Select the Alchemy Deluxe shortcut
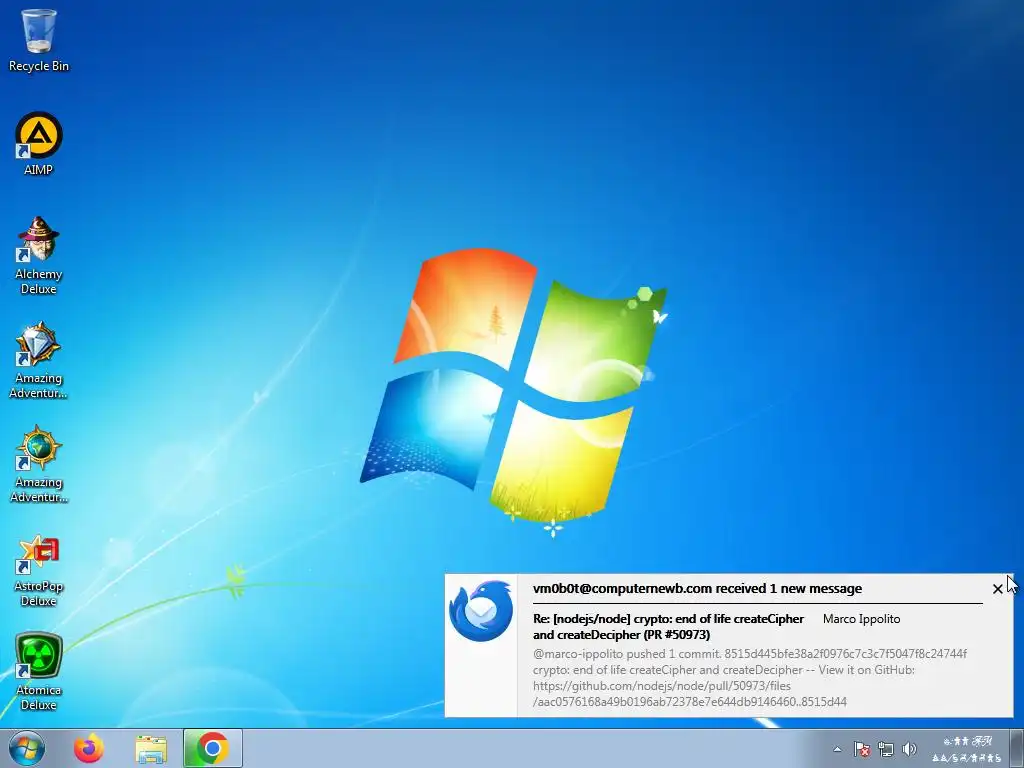This screenshot has width=1024, height=768. 39,255
